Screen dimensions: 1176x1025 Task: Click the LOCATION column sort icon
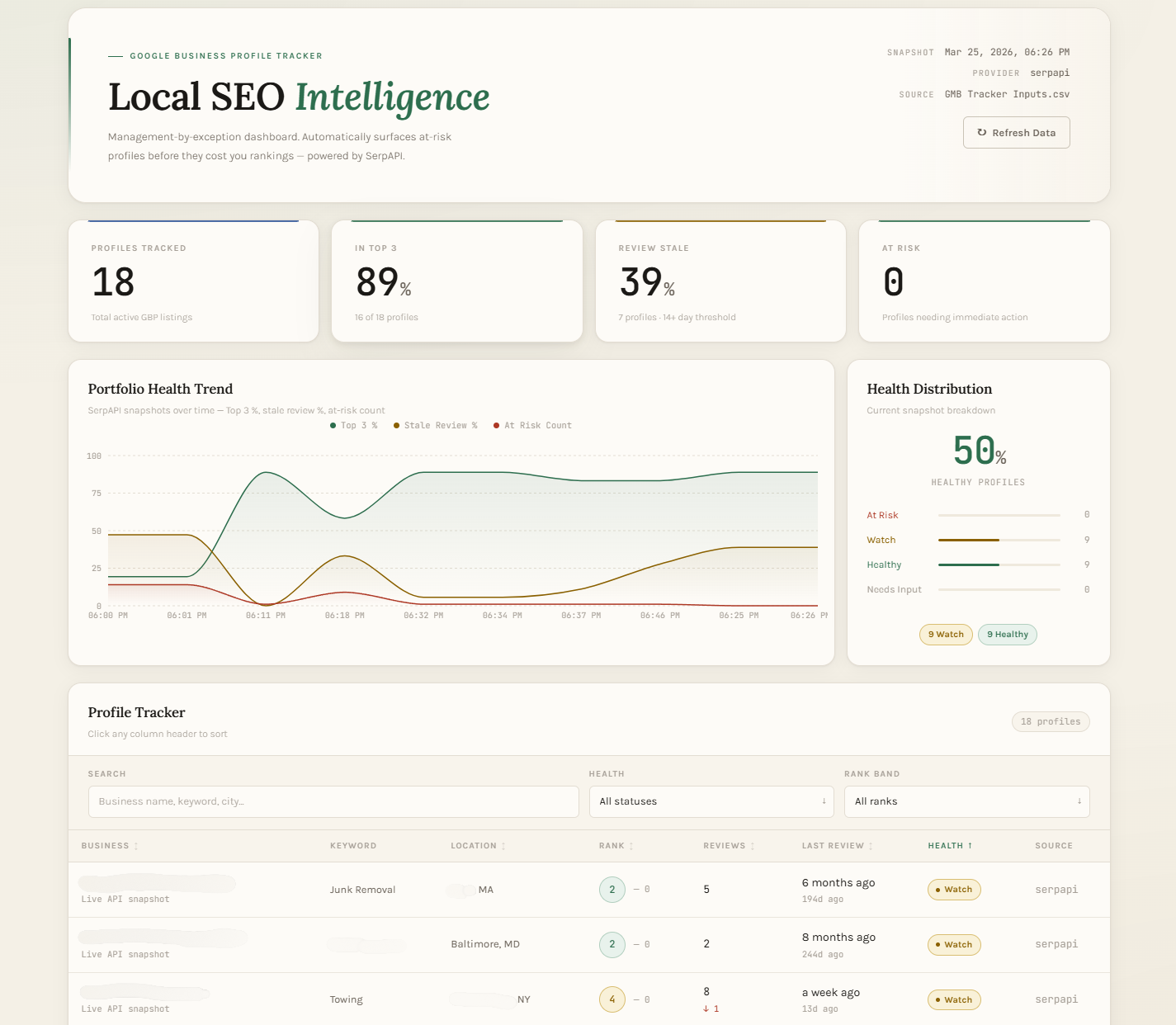pyautogui.click(x=503, y=846)
